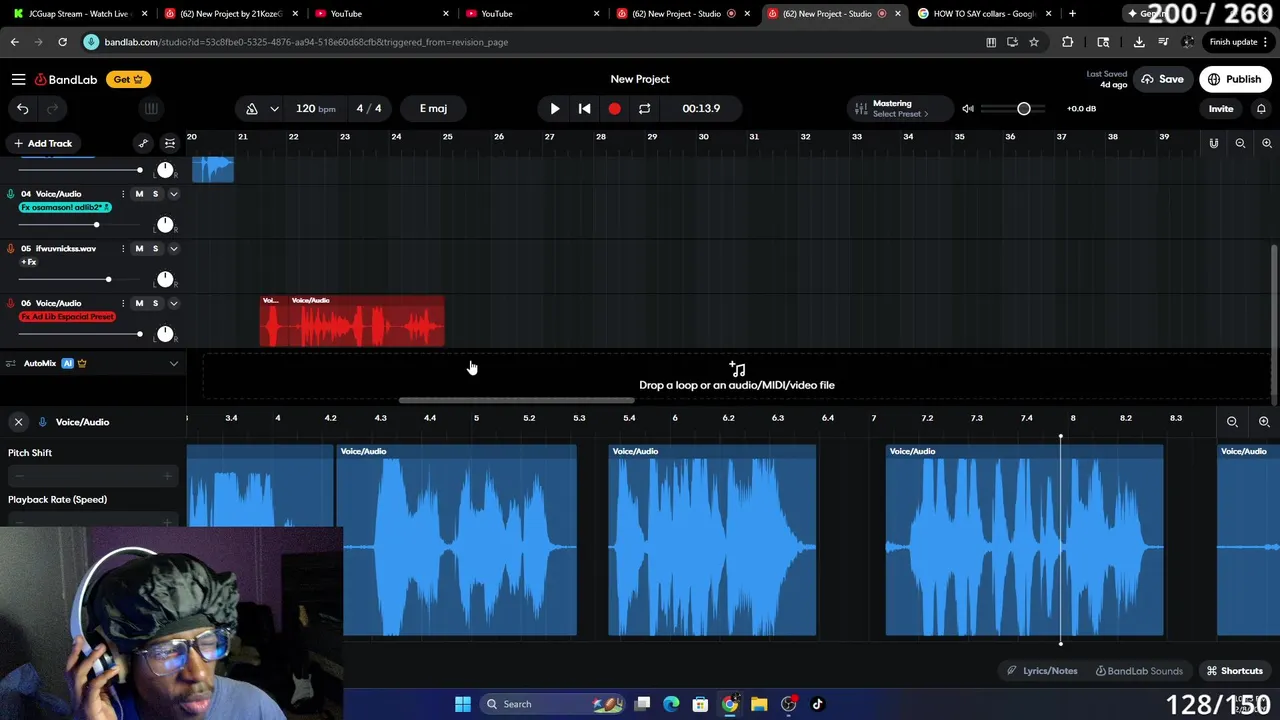
Task: Open the metronome options dropdown arrow
Action: pos(274,108)
